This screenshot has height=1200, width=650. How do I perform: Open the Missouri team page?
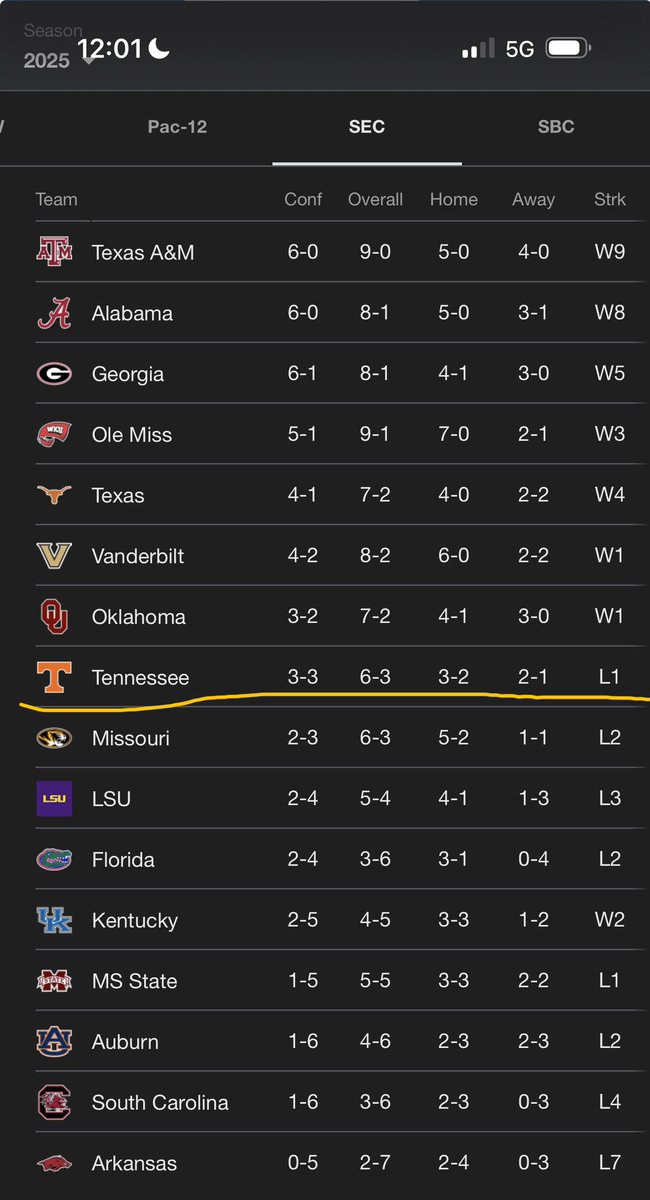pyautogui.click(x=131, y=738)
